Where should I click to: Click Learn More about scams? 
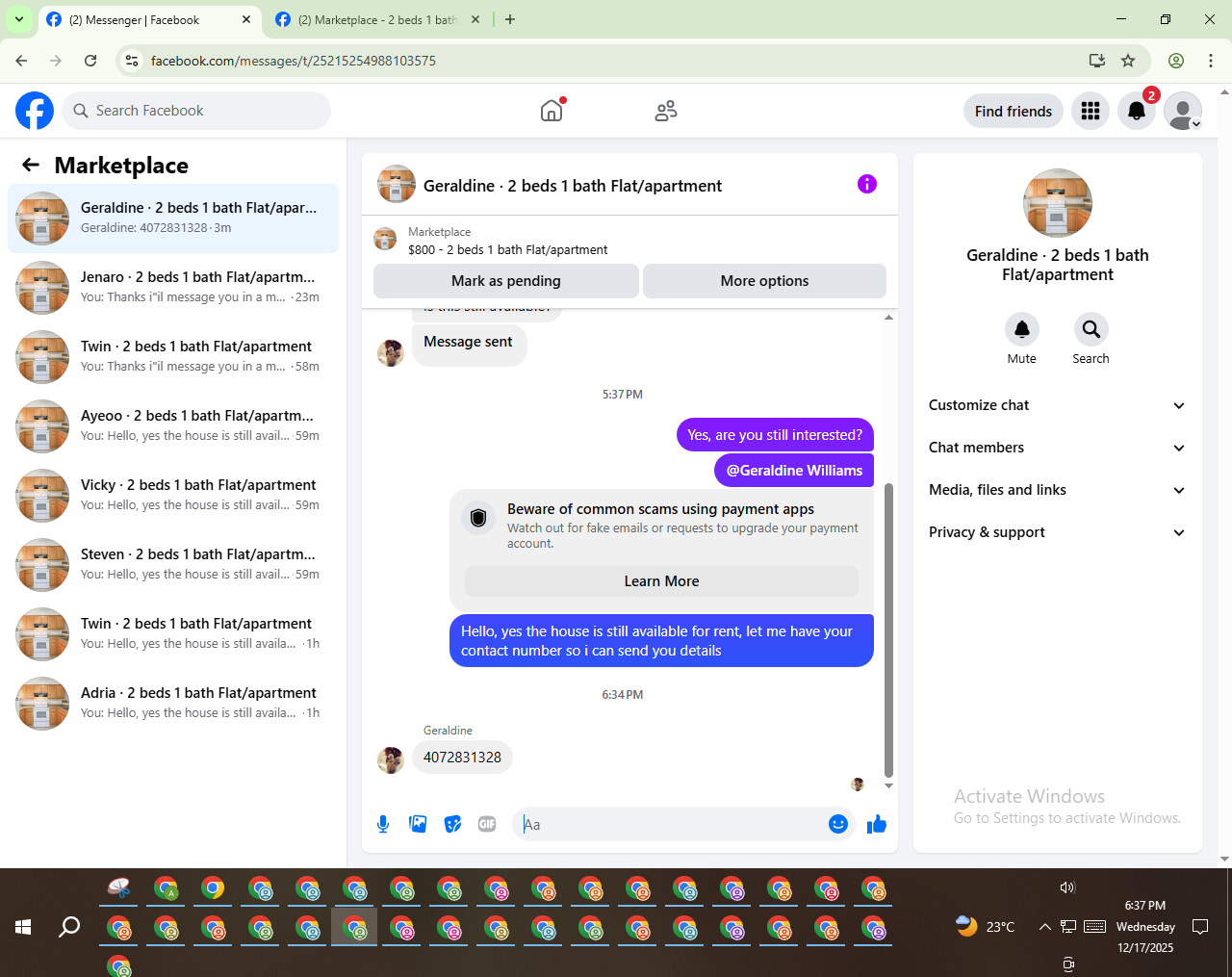(x=661, y=581)
